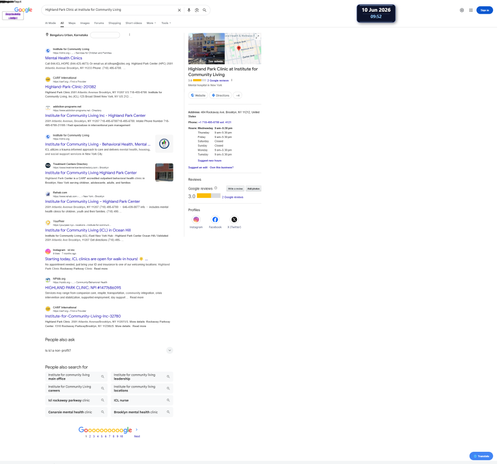Viewport: 500px width, 464px height.
Task: Open the Tools dropdown in search tabs
Action: 166,23
